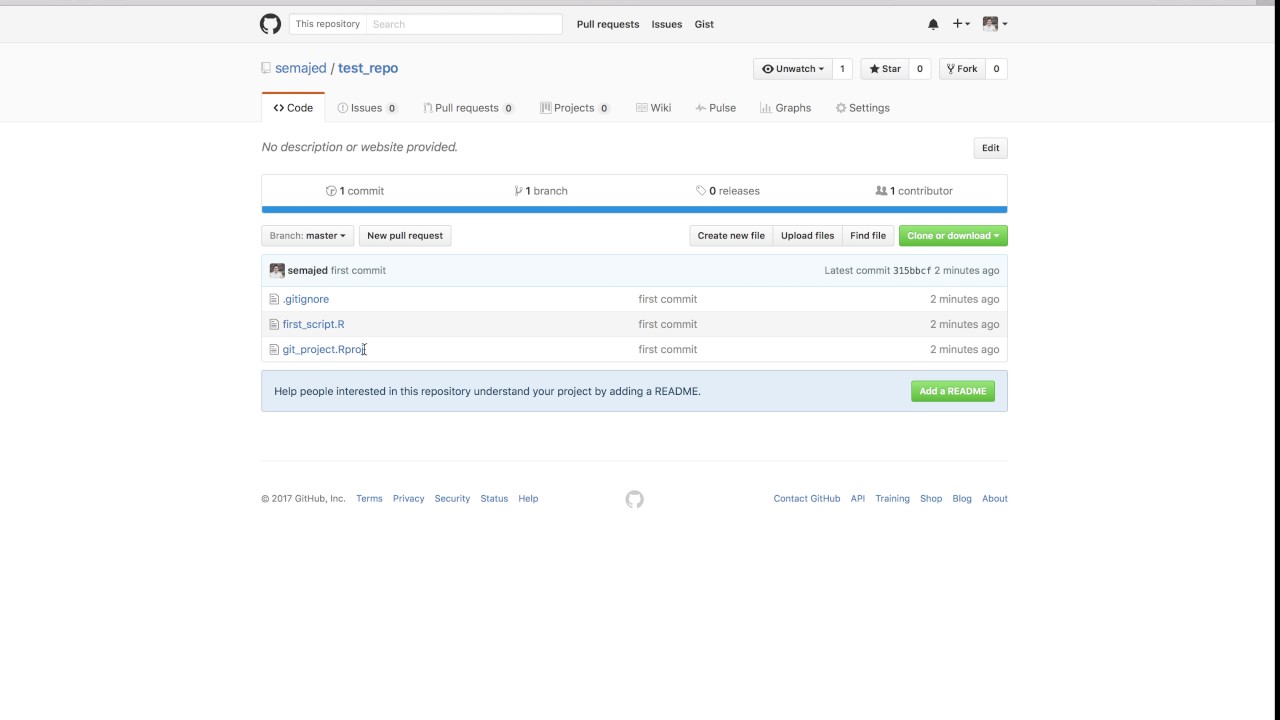Click the GitHub Octocat logo in header
Viewport: 1280px width, 720px height.
point(270,24)
